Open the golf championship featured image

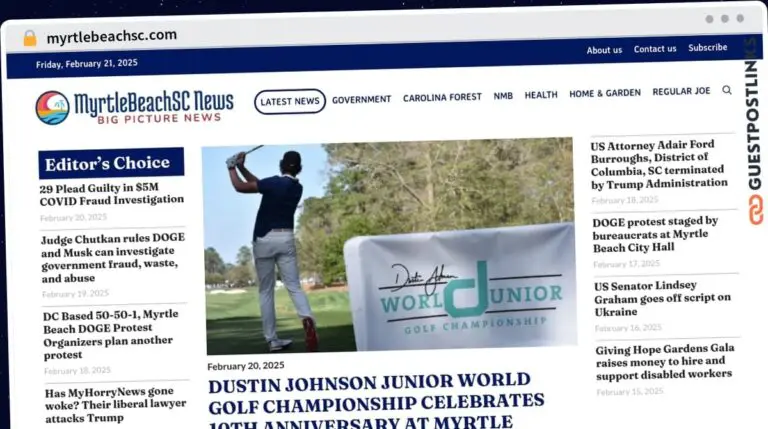388,245
